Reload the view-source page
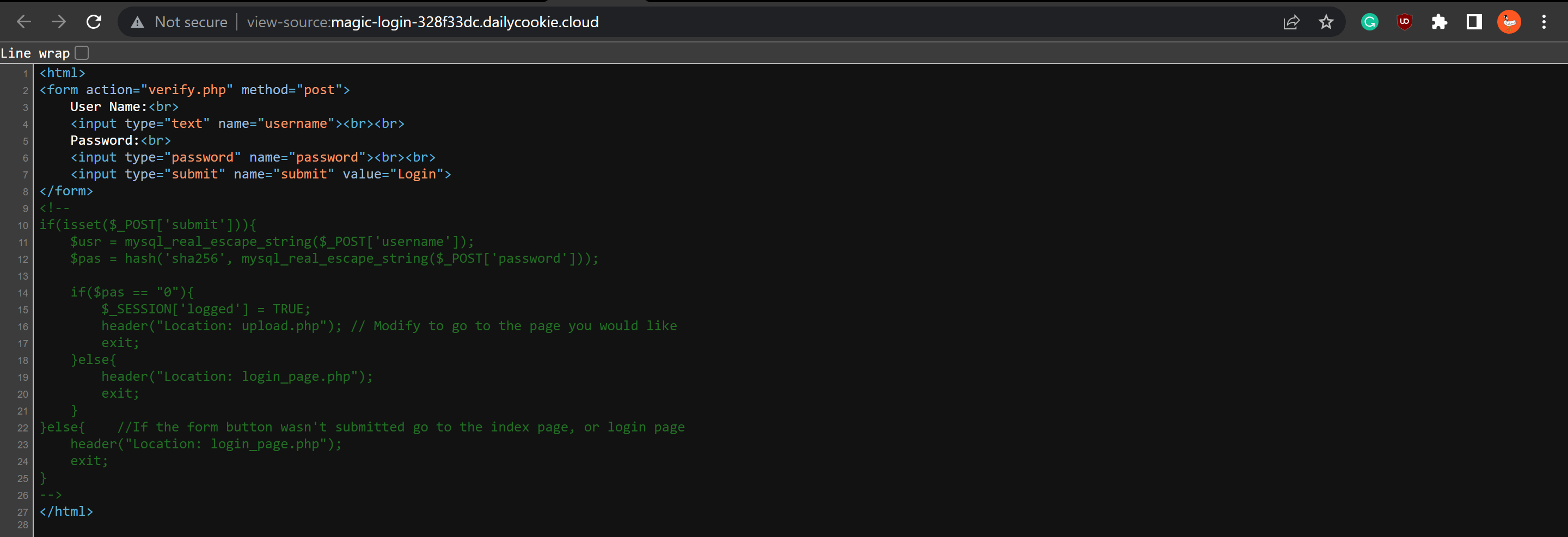This screenshot has height=537, width=1568. pyautogui.click(x=94, y=22)
